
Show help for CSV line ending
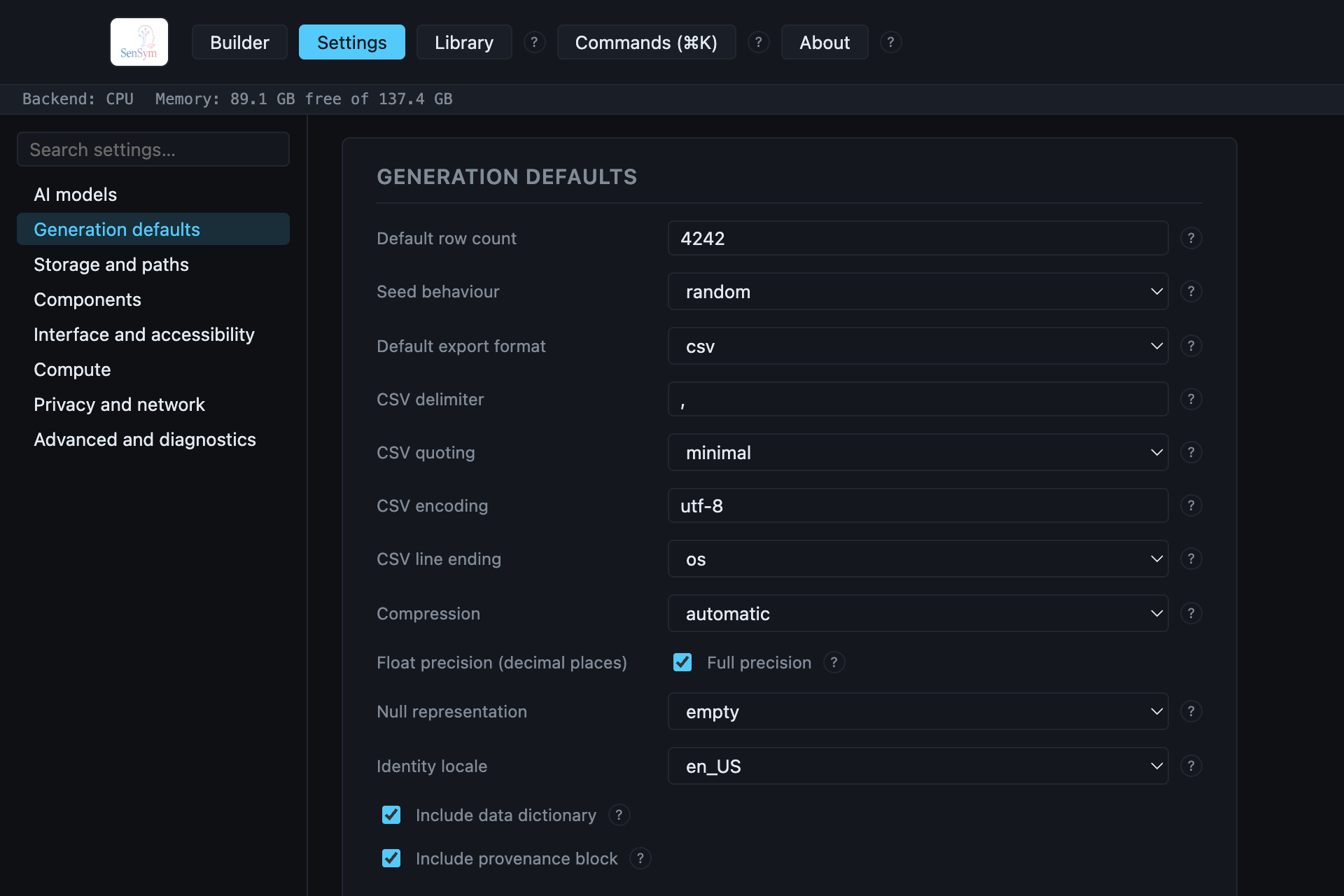[x=1191, y=559]
